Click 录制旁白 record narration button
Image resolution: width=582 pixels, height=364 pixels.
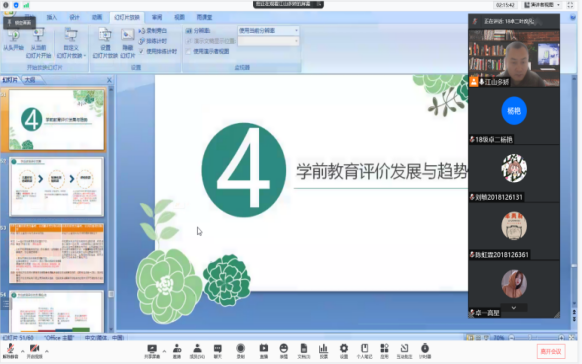click(x=153, y=30)
